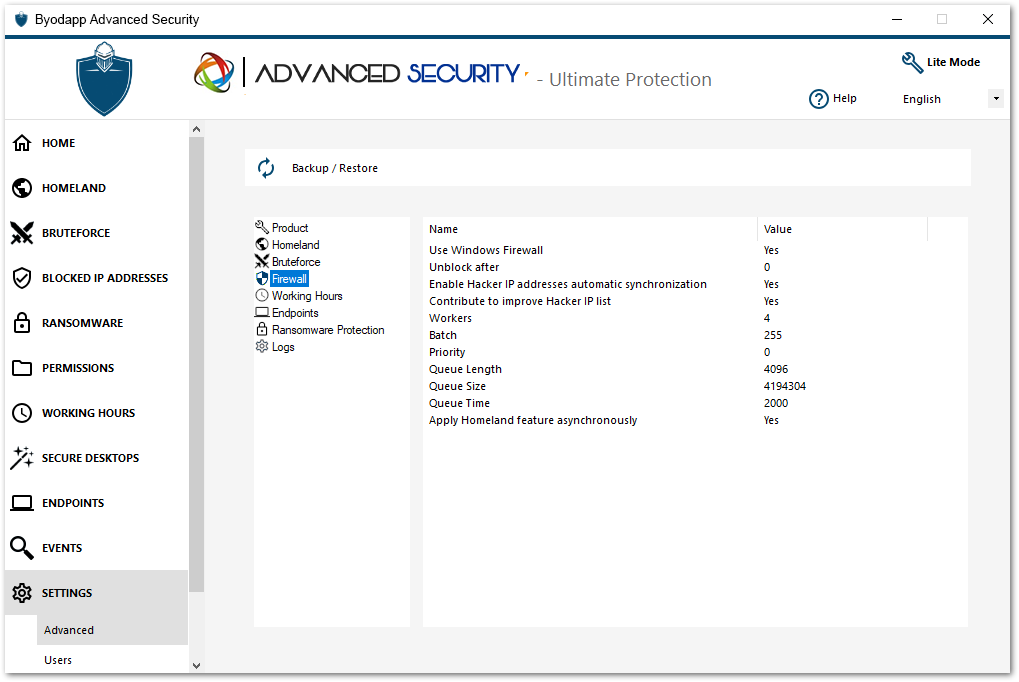Click the sidebar scrollbar thumb
The width and height of the screenshot is (1019, 682).
click(196, 364)
